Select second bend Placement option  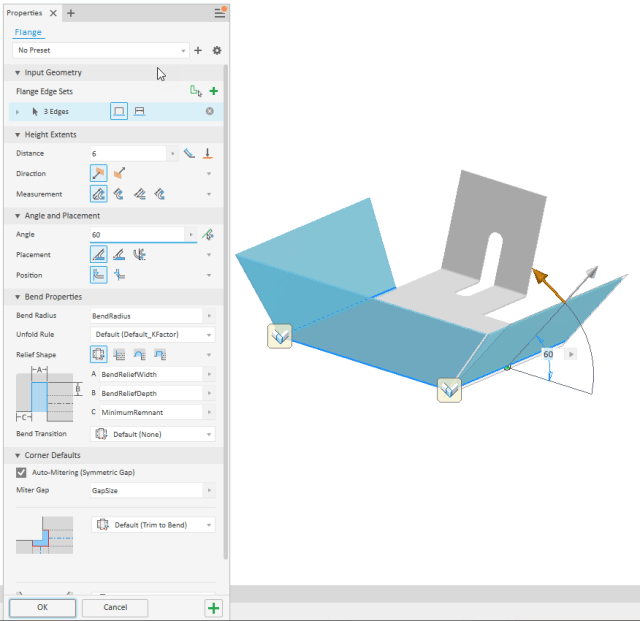click(119, 254)
